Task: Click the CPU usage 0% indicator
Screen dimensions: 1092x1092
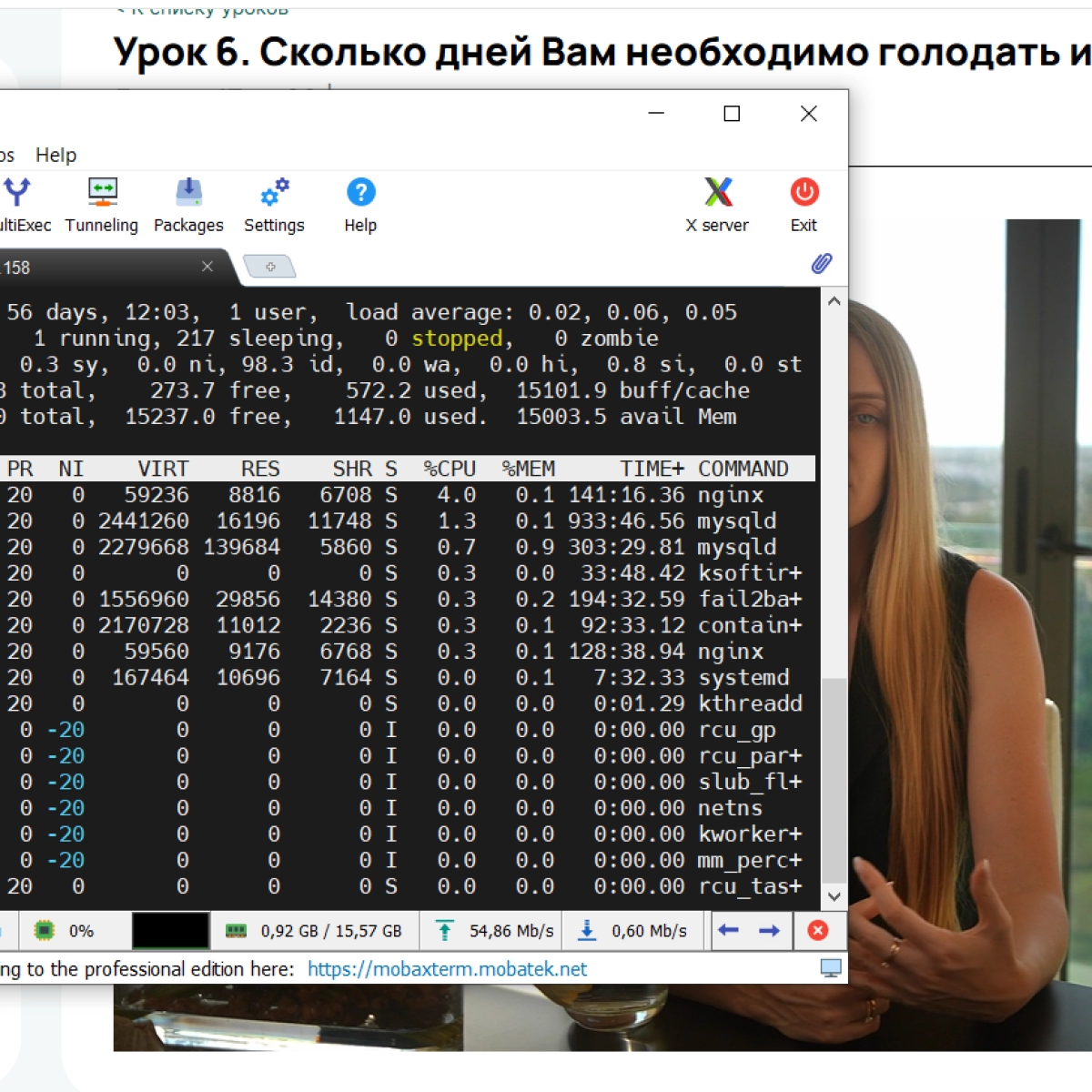Action: coord(64,931)
